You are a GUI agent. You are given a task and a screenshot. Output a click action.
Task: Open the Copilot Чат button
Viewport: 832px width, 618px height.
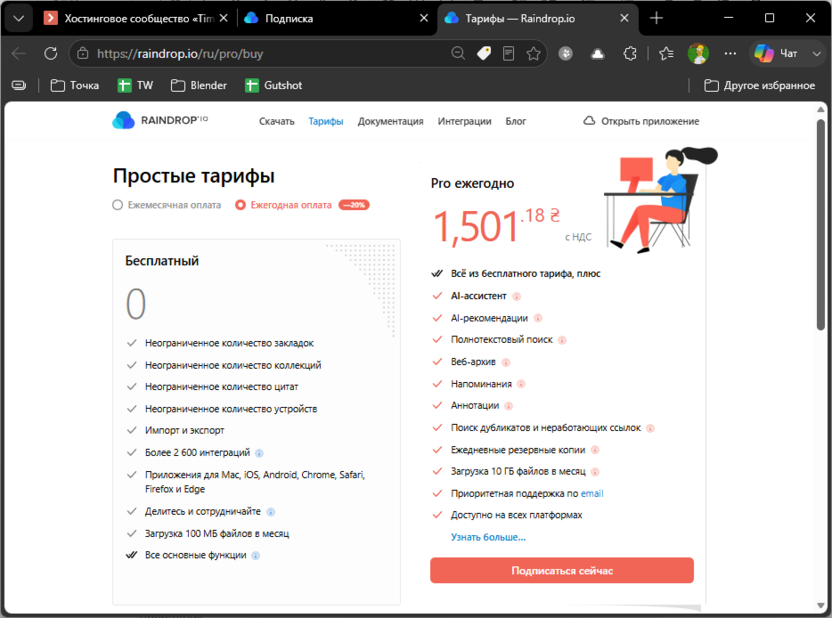coord(777,54)
